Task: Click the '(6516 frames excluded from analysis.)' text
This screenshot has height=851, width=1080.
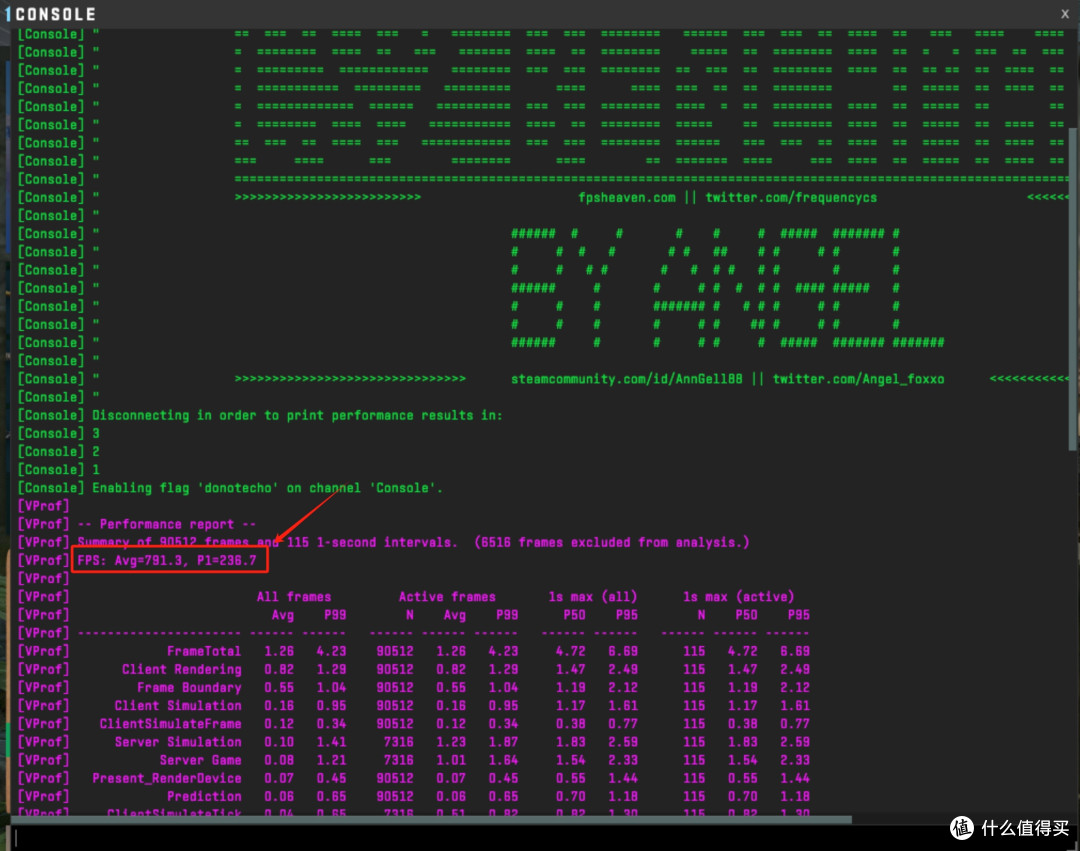Action: [x=612, y=542]
